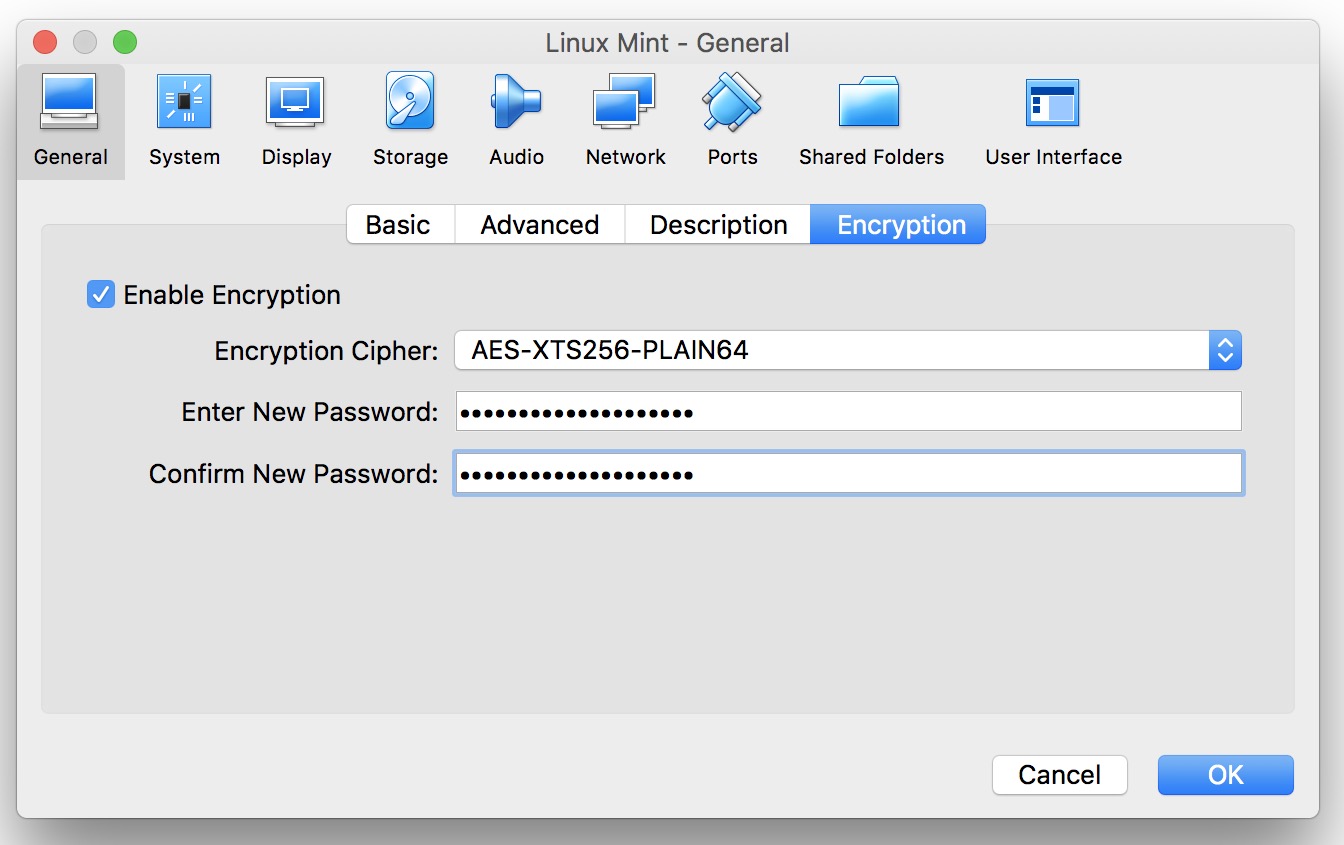Open the Storage hard disk icon
The image size is (1344, 845).
tap(410, 103)
